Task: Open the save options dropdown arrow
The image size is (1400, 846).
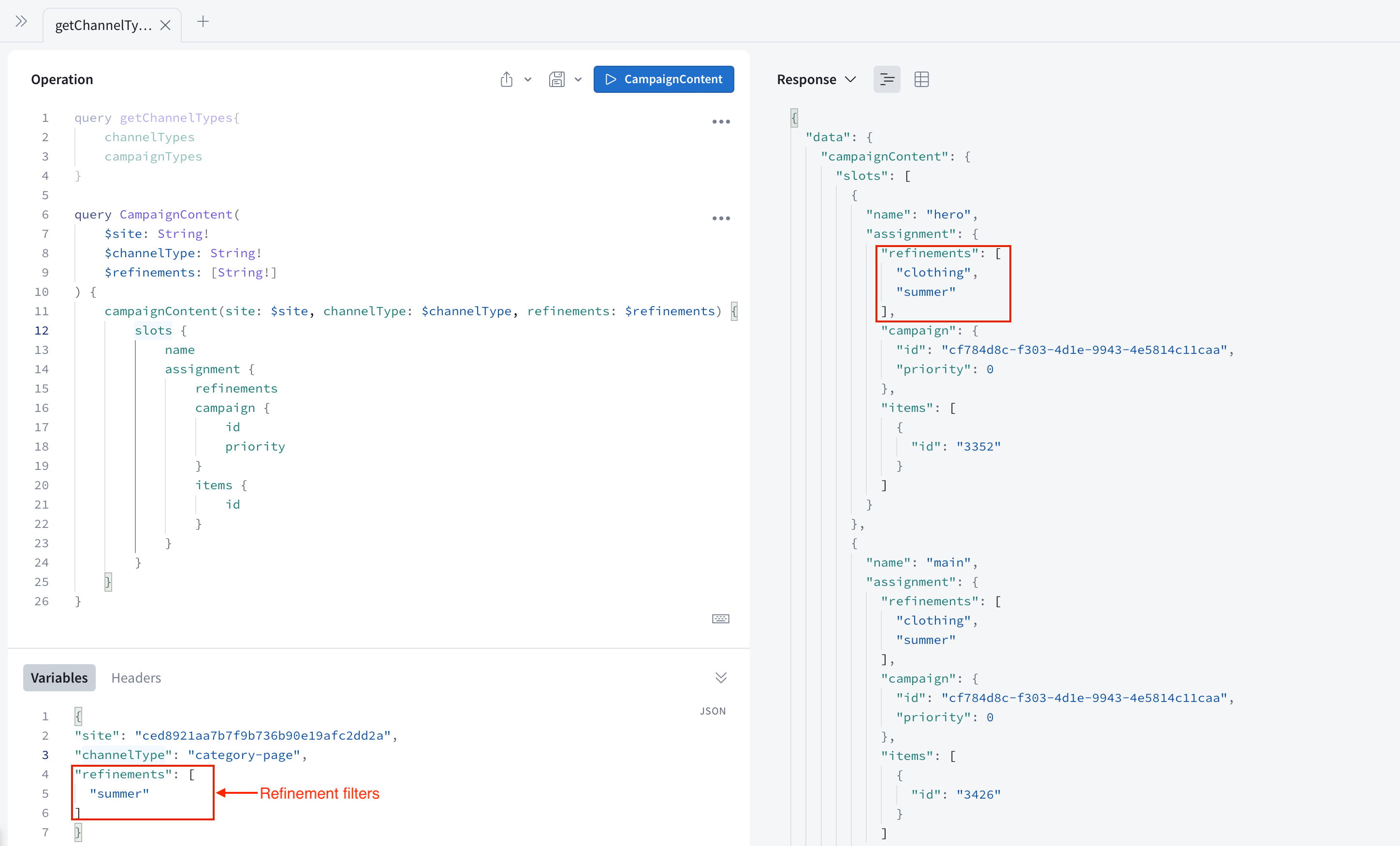Action: pyautogui.click(x=578, y=80)
